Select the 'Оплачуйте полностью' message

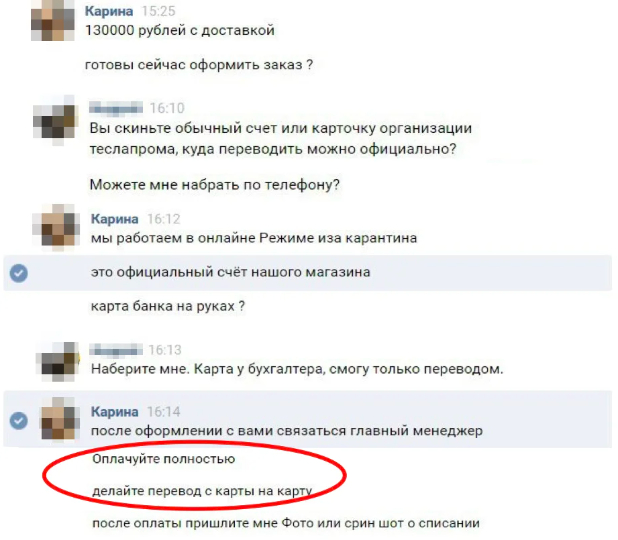[x=164, y=459]
